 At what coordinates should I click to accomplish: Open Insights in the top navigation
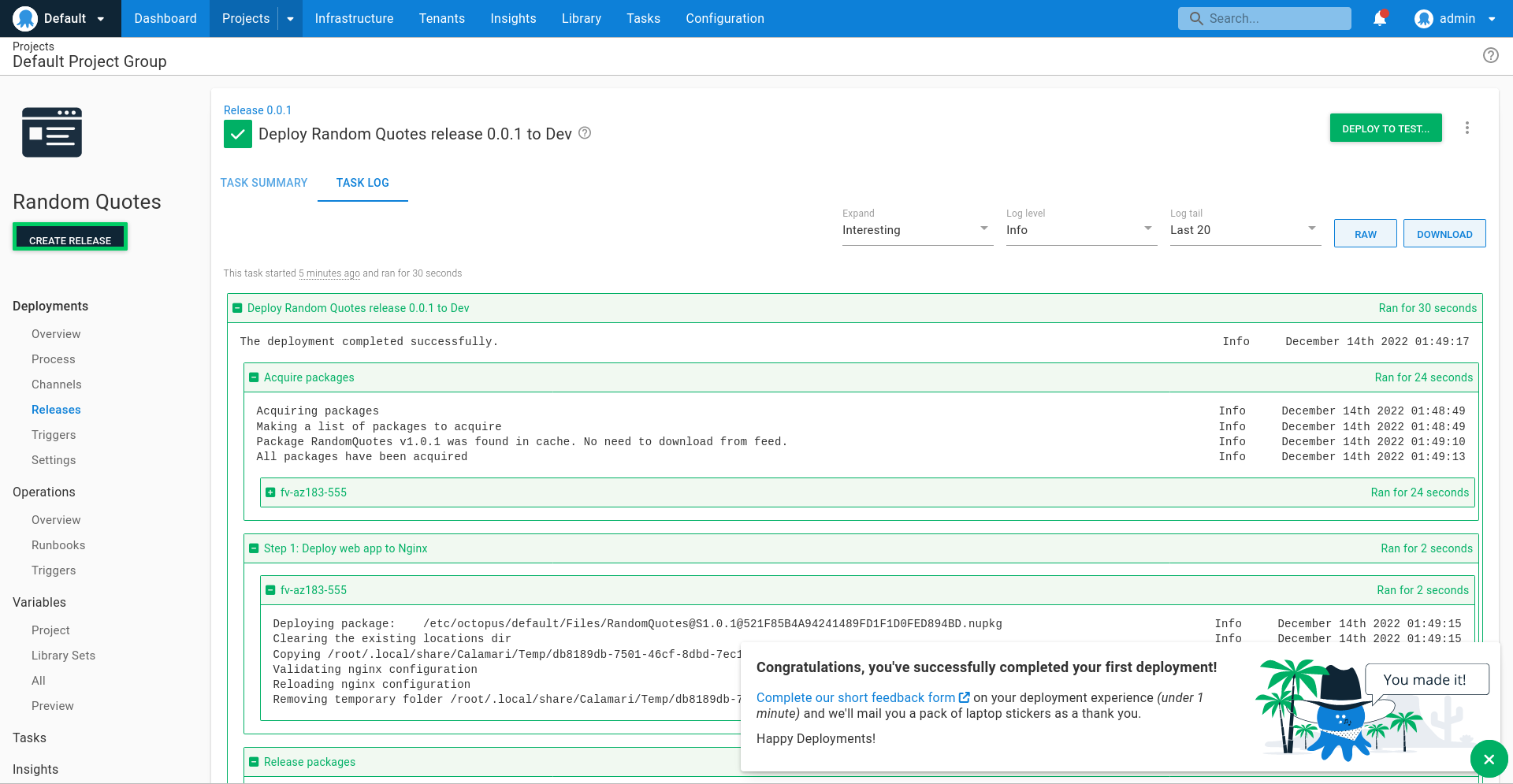coord(513,18)
